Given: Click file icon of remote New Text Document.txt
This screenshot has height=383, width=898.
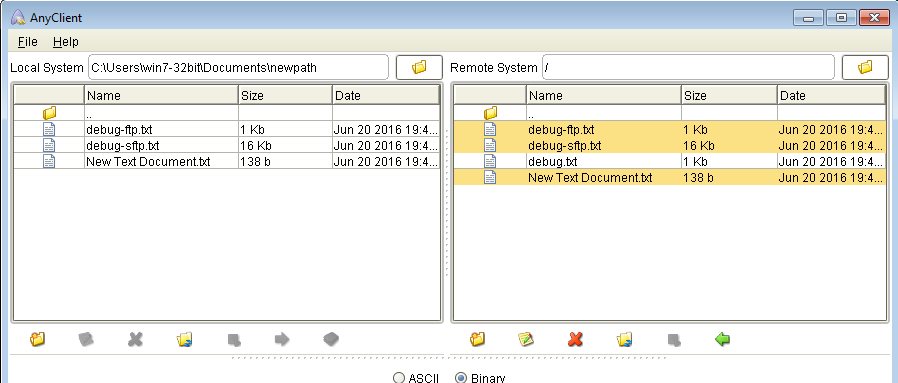Looking at the screenshot, I should click(490, 177).
